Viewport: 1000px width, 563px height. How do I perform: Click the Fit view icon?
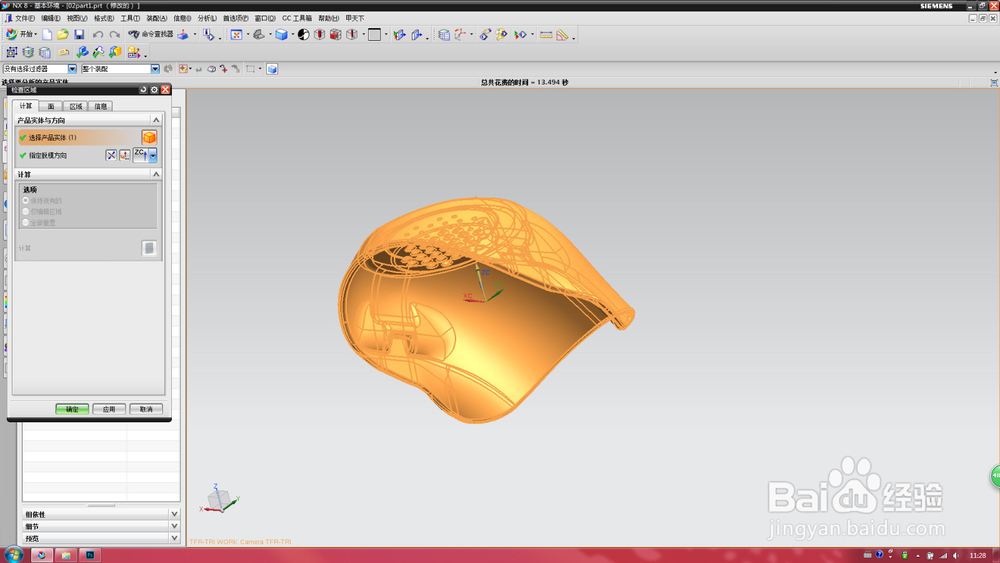click(x=236, y=34)
